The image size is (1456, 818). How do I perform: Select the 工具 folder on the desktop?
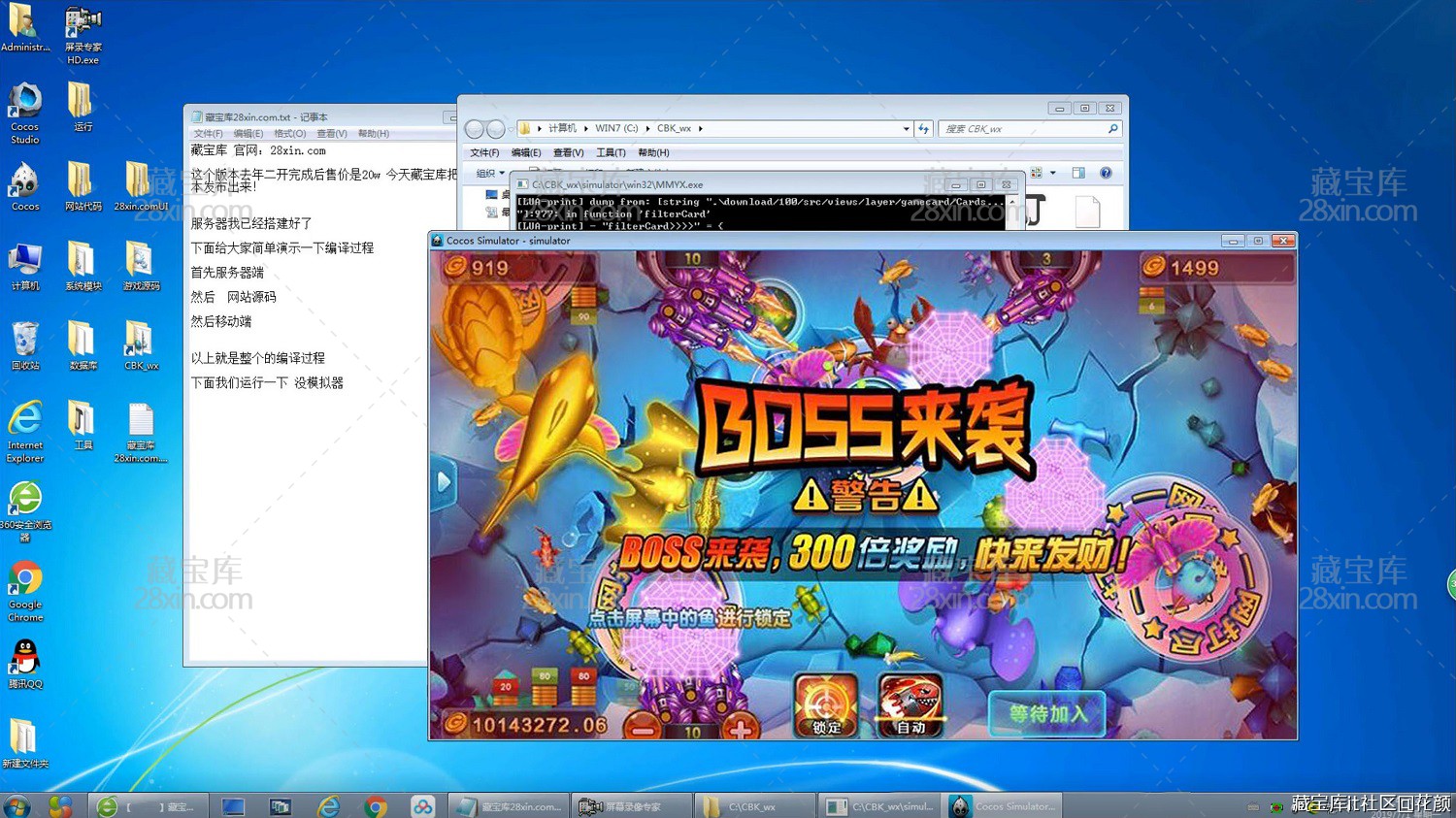tap(83, 426)
